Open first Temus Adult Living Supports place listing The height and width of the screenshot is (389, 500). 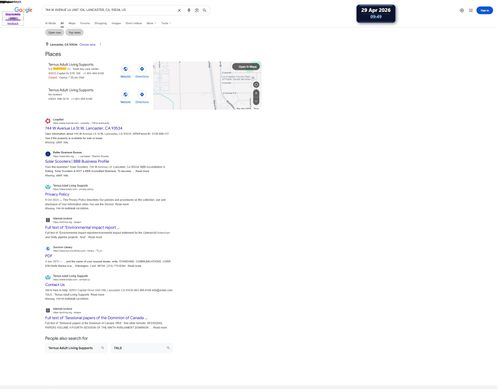coord(71,65)
